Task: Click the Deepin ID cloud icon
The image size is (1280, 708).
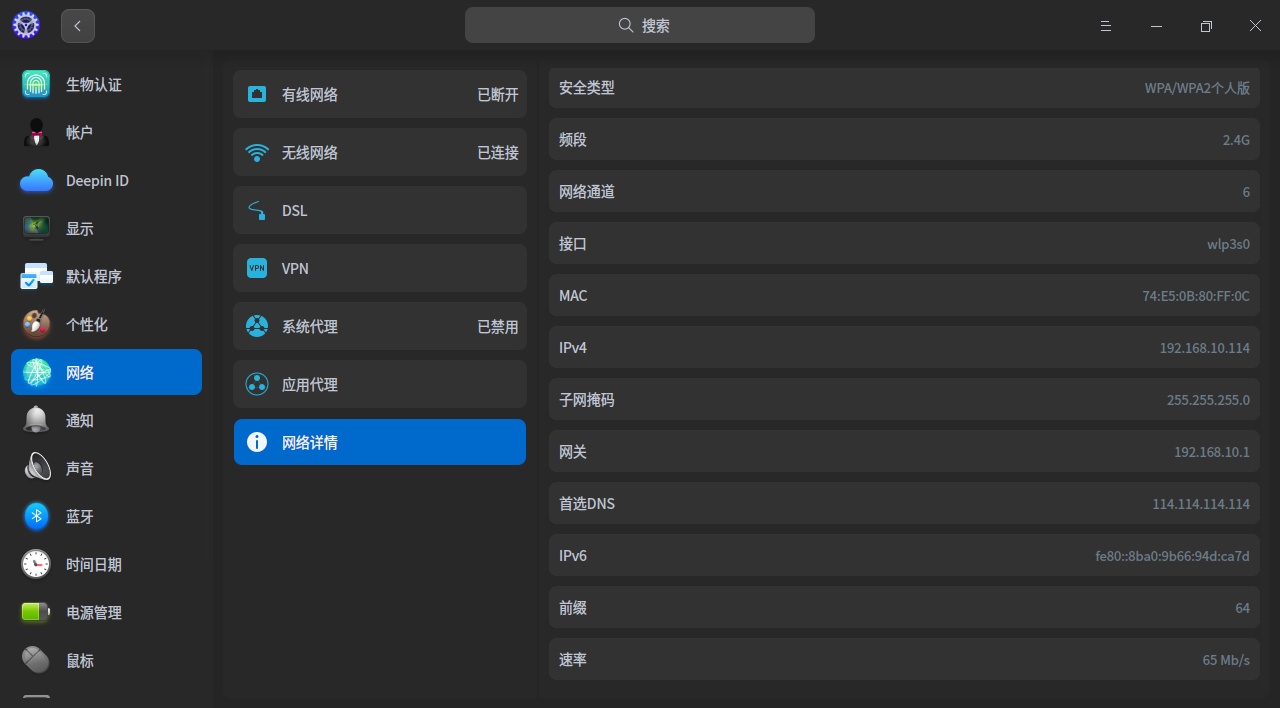Action: [36, 180]
